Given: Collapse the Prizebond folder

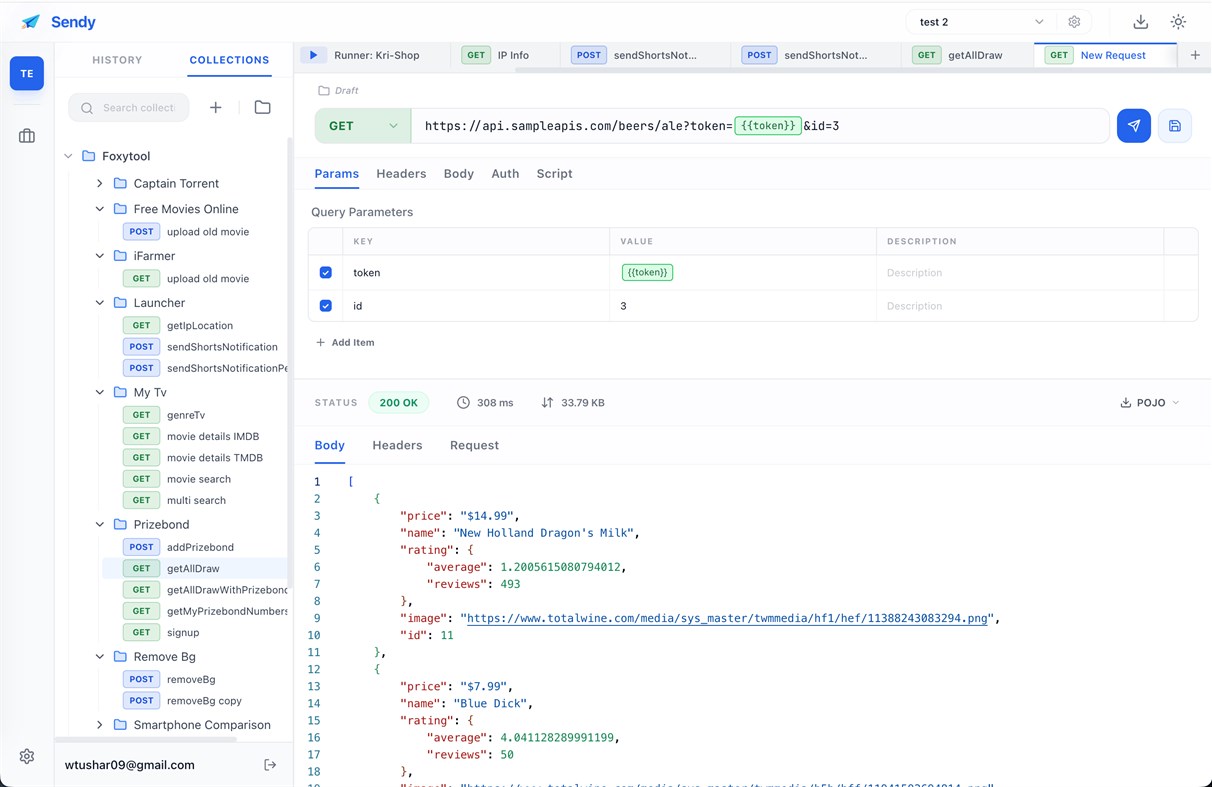Looking at the screenshot, I should 100,525.
